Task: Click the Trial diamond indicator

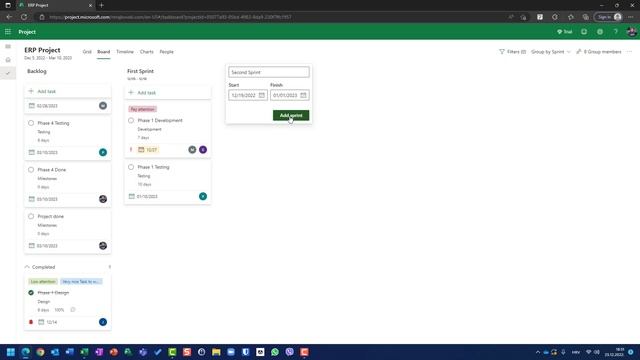Action: (564, 32)
